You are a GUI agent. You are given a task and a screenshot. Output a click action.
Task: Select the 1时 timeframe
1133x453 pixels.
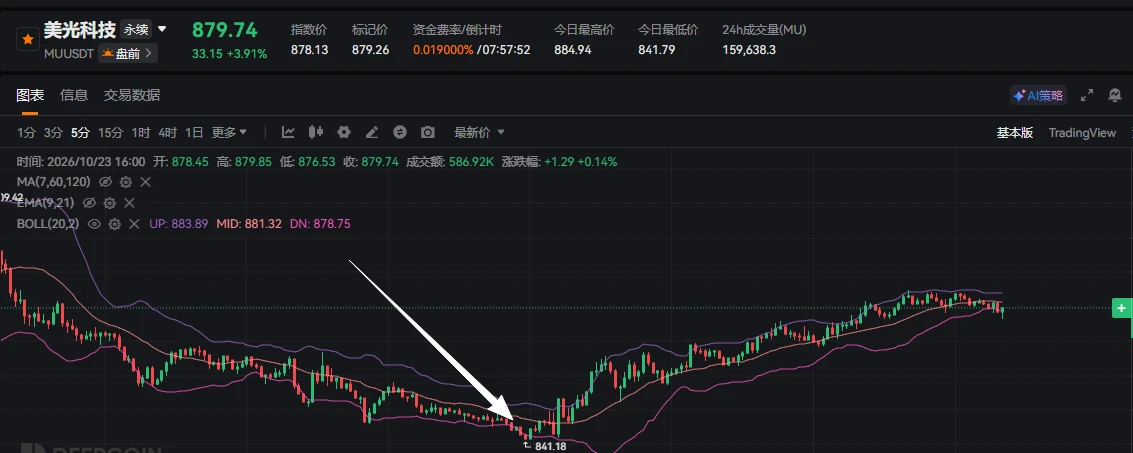coord(141,133)
